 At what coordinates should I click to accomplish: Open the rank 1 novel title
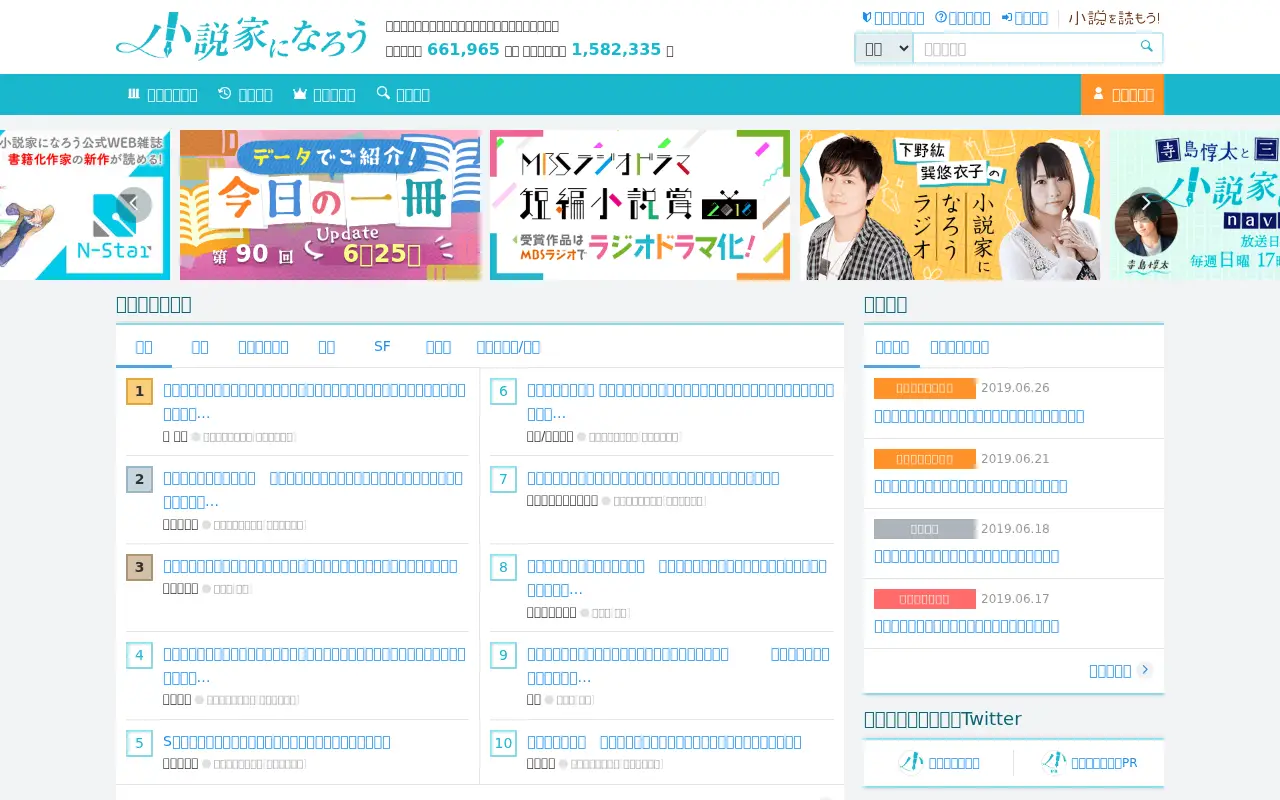pos(314,401)
